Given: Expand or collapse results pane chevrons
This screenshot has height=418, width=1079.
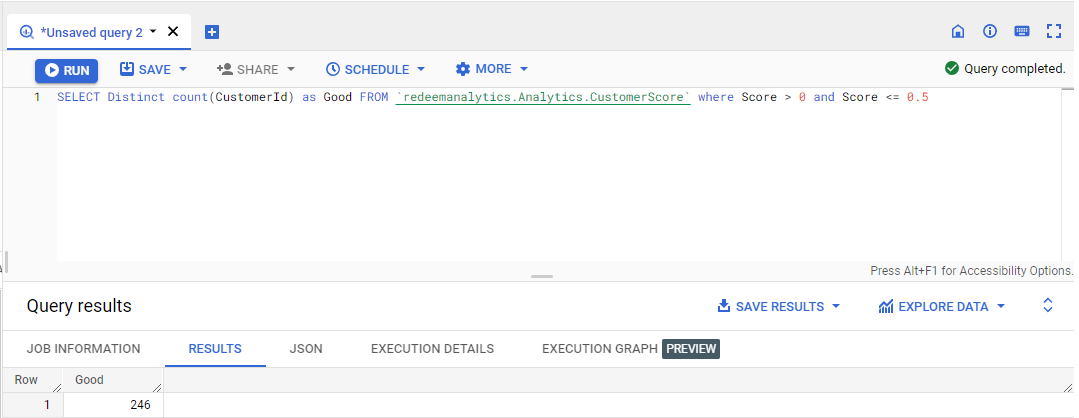Looking at the screenshot, I should [1047, 306].
